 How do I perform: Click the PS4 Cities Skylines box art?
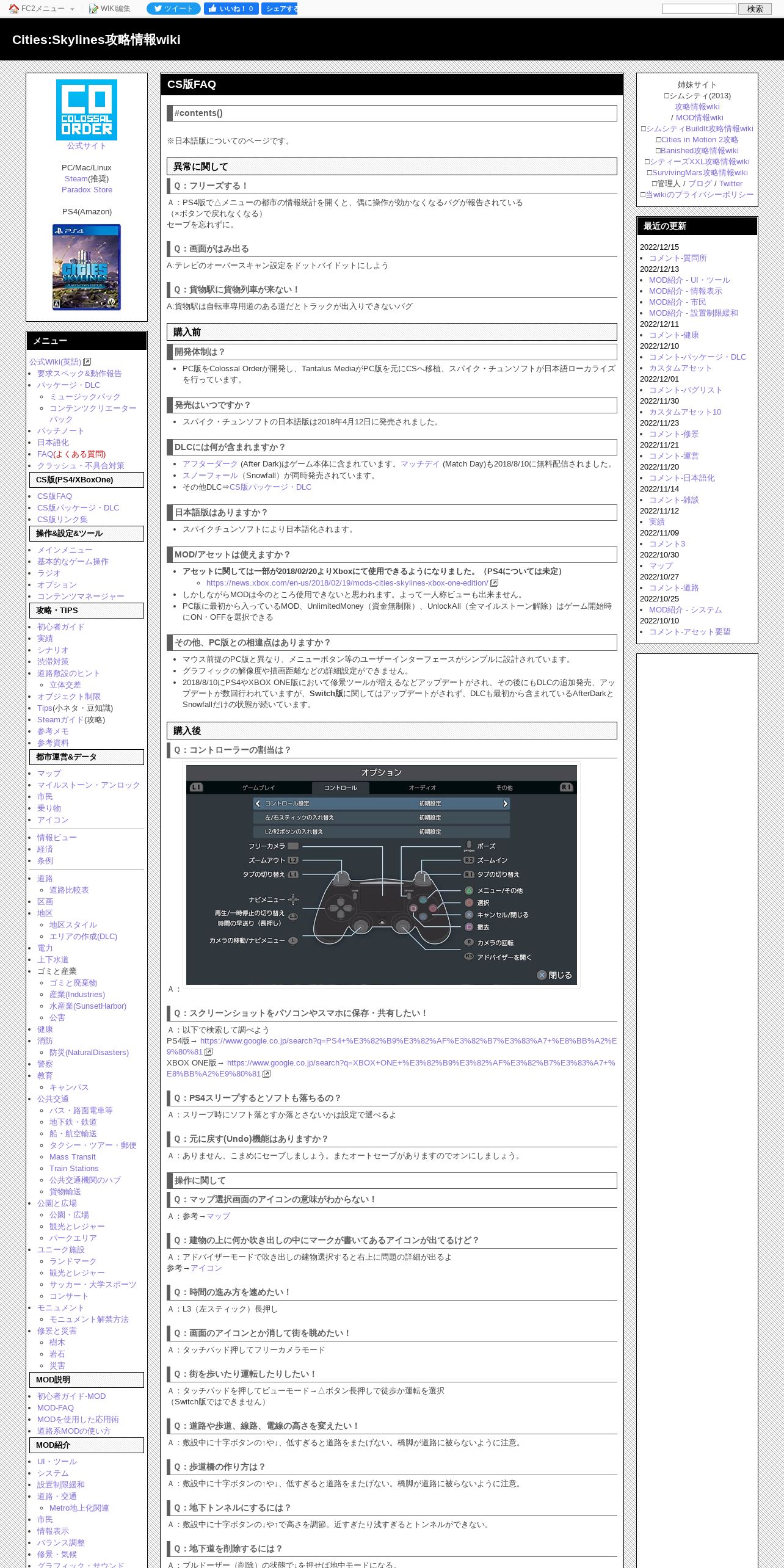[x=87, y=267]
